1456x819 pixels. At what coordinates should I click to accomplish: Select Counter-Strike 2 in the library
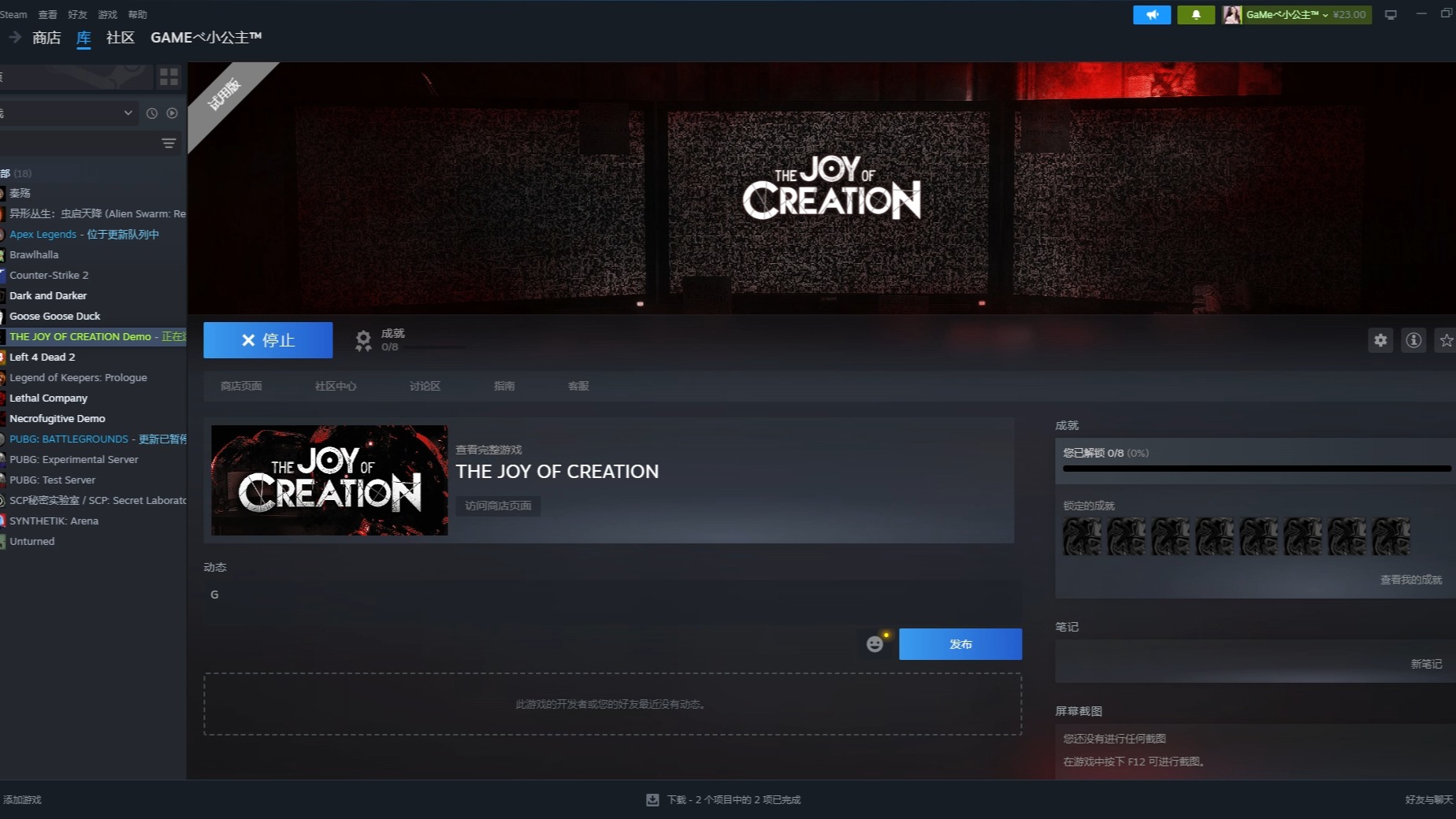(93, 275)
